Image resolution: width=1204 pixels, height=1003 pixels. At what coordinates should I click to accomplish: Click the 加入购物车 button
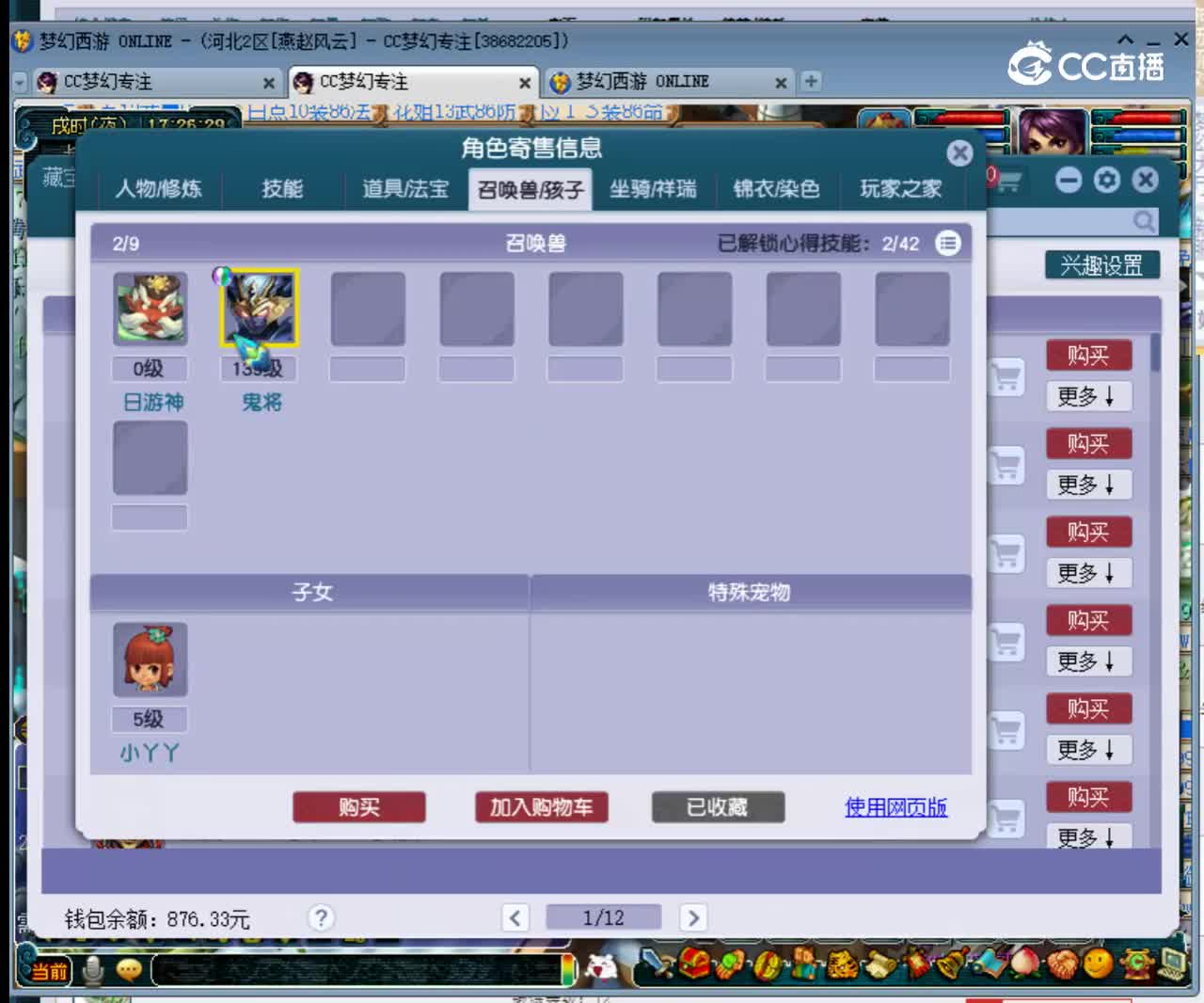[541, 807]
